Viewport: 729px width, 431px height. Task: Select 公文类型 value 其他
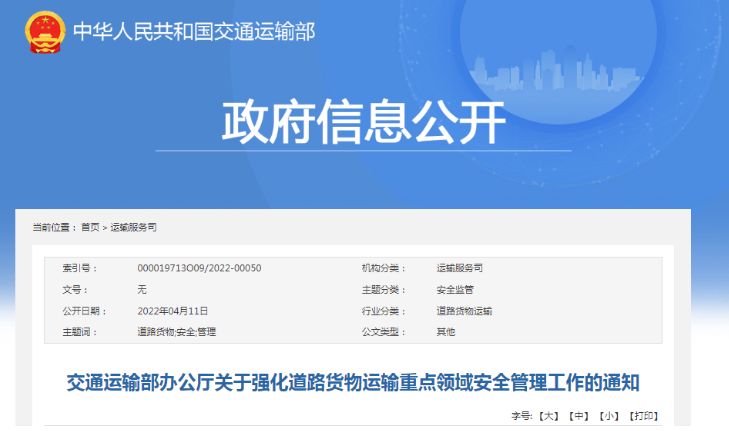[445, 332]
